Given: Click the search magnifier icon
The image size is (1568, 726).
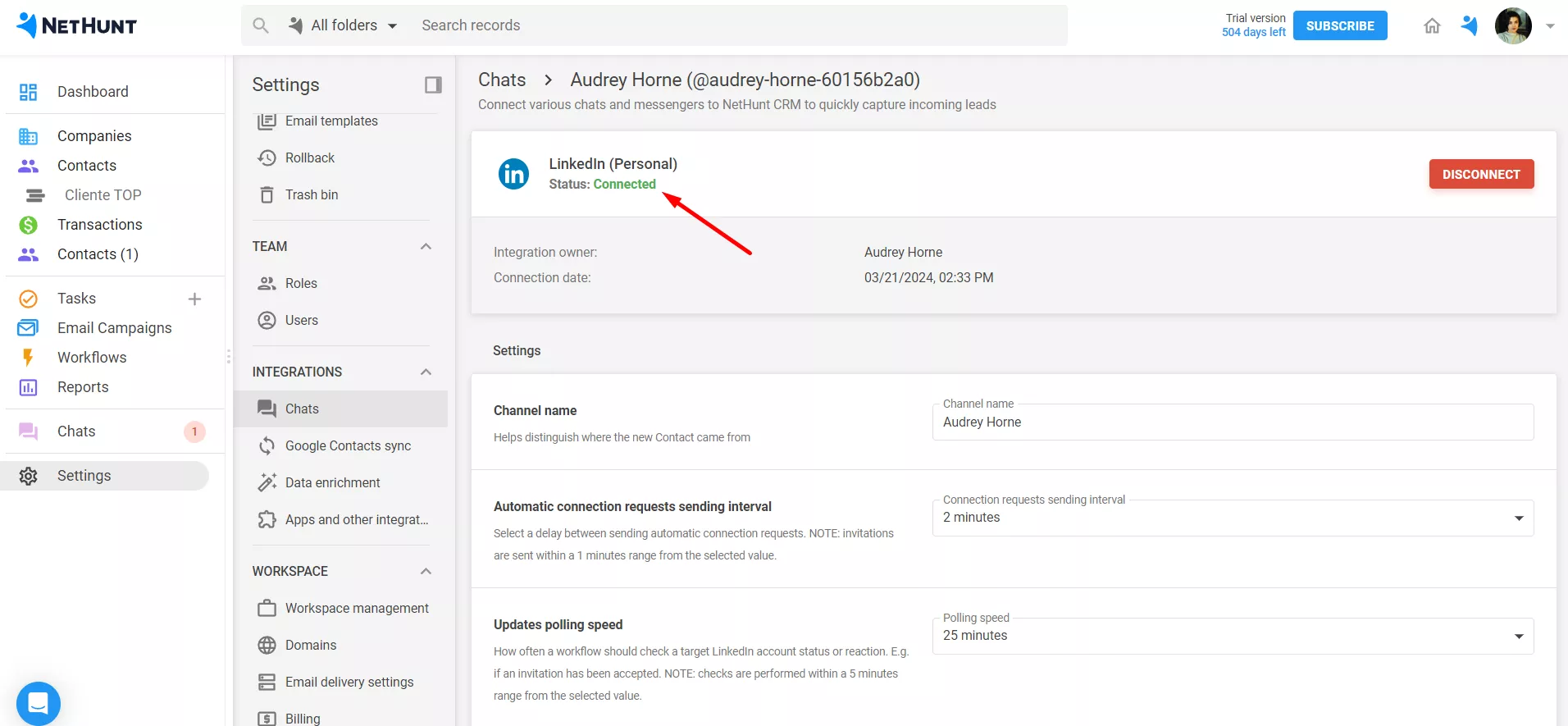Looking at the screenshot, I should (261, 25).
